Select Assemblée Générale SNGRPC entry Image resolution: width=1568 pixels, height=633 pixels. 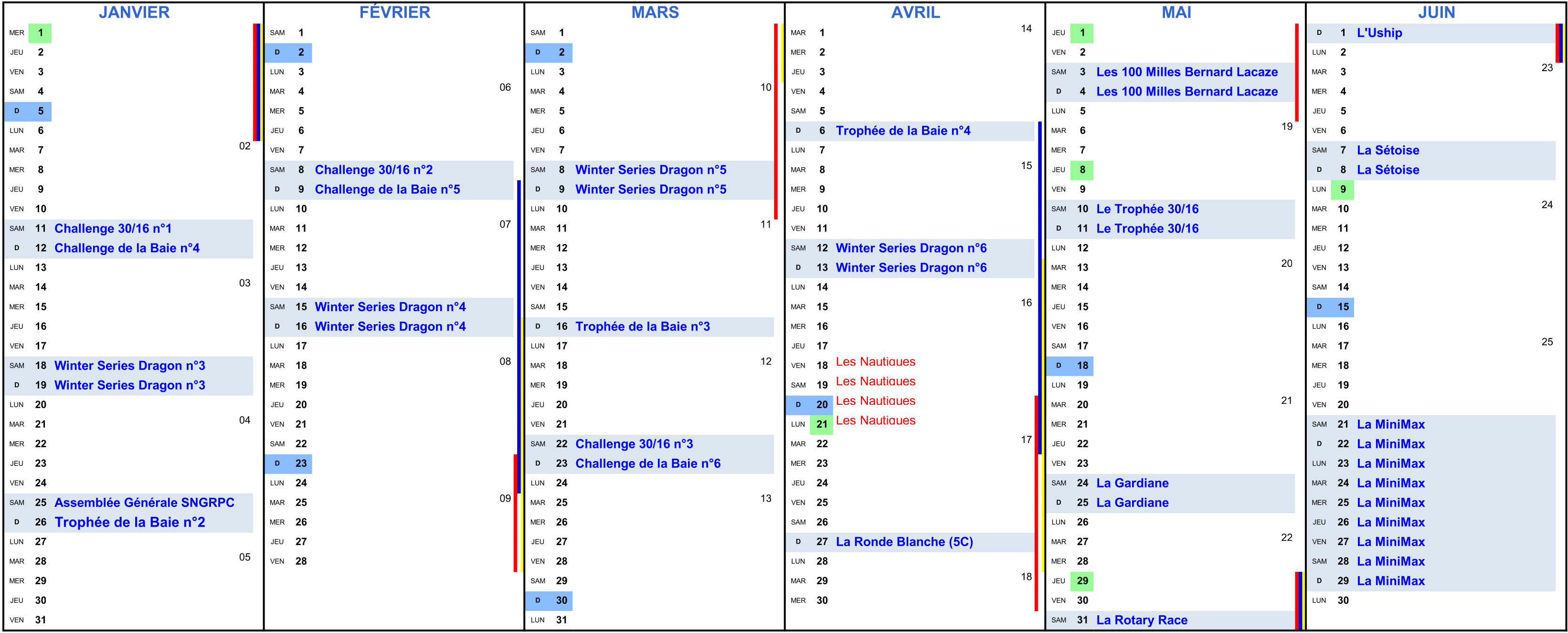pyautogui.click(x=144, y=503)
